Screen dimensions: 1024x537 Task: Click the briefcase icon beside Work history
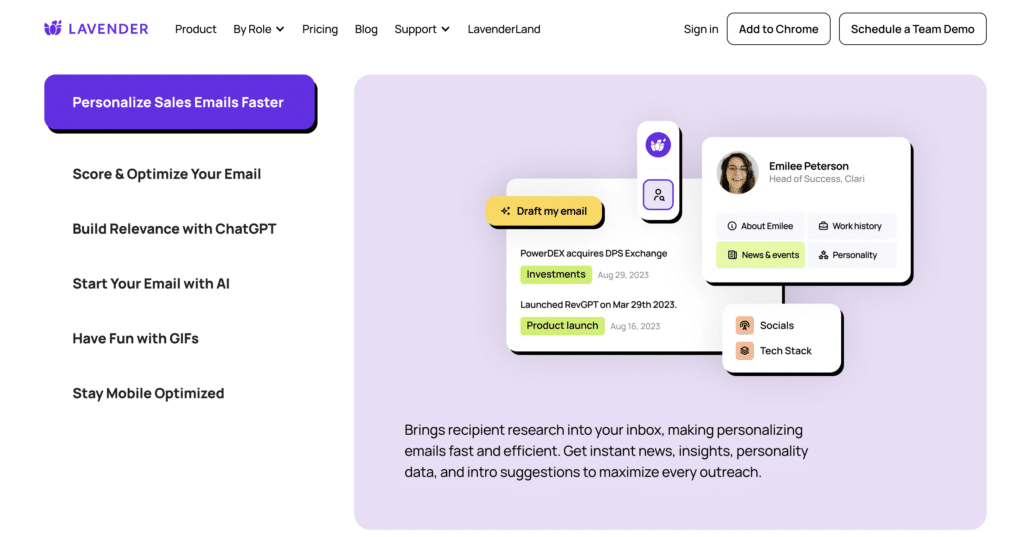824,226
